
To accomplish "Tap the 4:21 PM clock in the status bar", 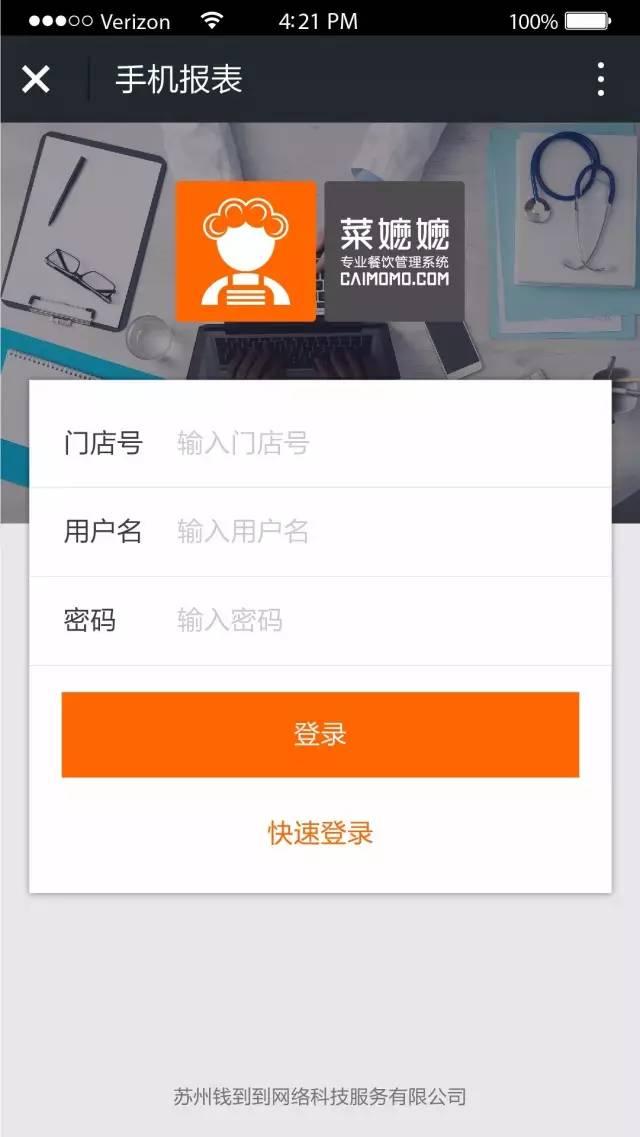I will [x=318, y=21].
